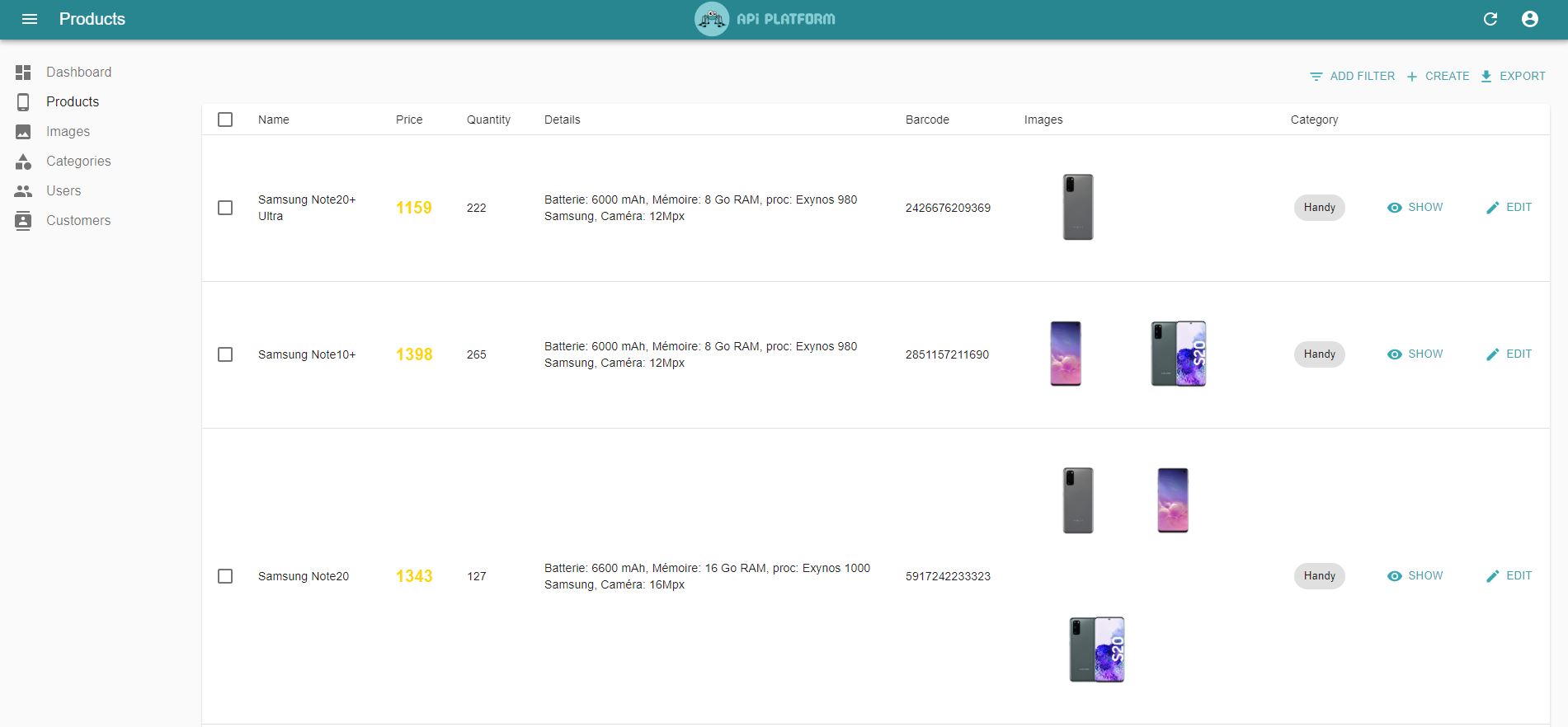Image resolution: width=1568 pixels, height=727 pixels.
Task: Click the Dashboard grid icon
Action: coord(23,73)
